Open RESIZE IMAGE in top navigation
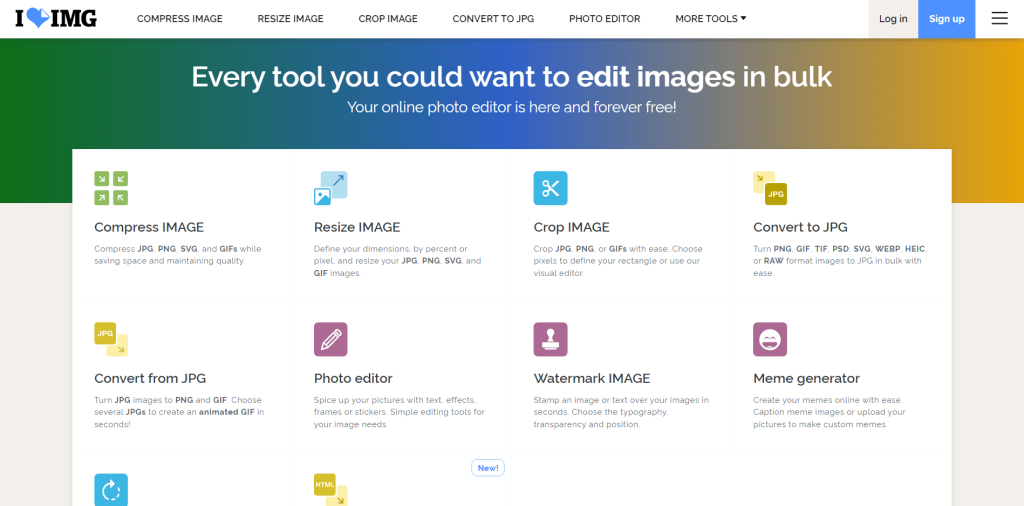Viewport: 1024px width, 506px height. (291, 19)
